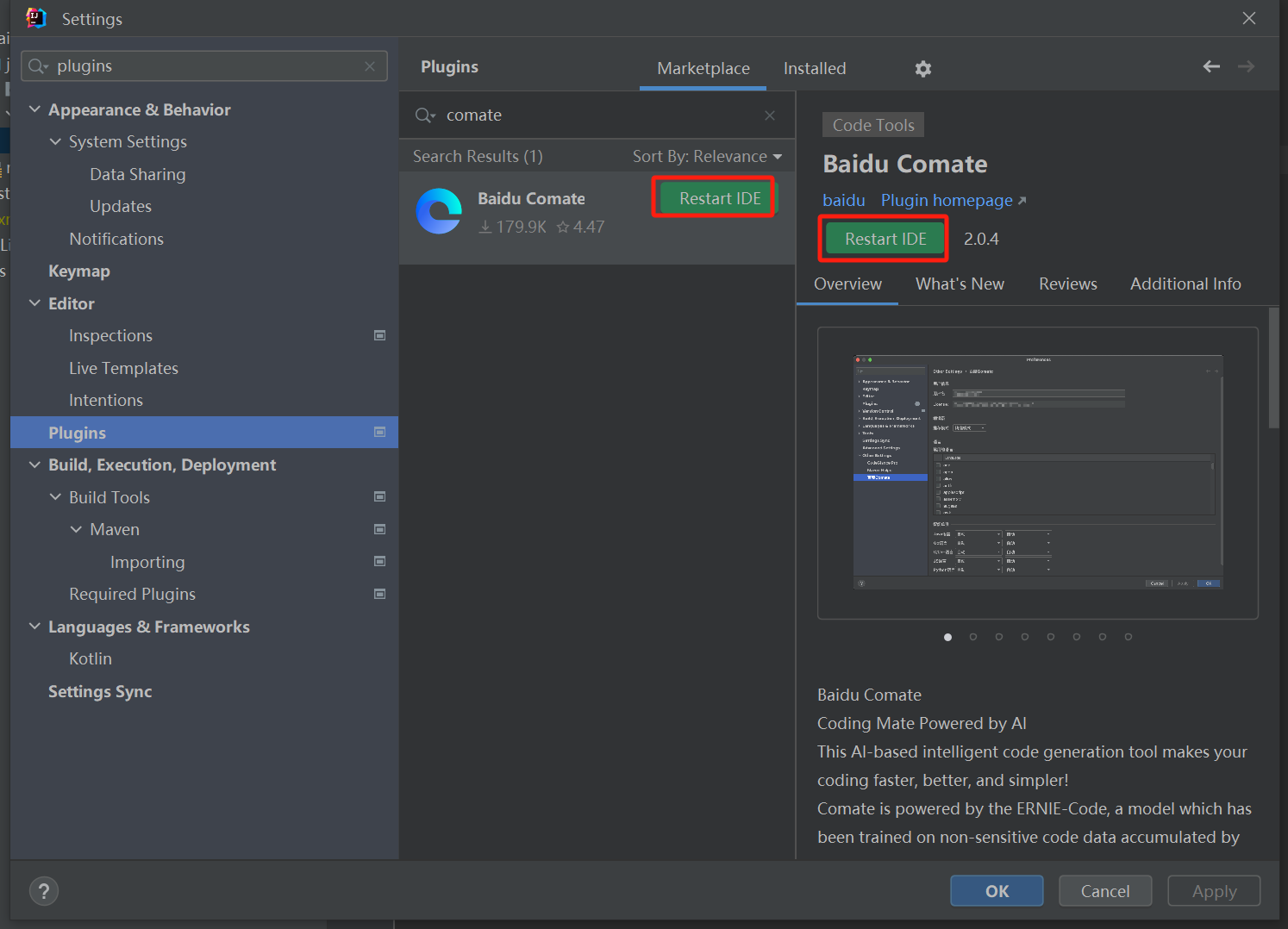The width and height of the screenshot is (1288, 929).
Task: Click the Baidu Comate plugin logo
Action: (x=439, y=211)
